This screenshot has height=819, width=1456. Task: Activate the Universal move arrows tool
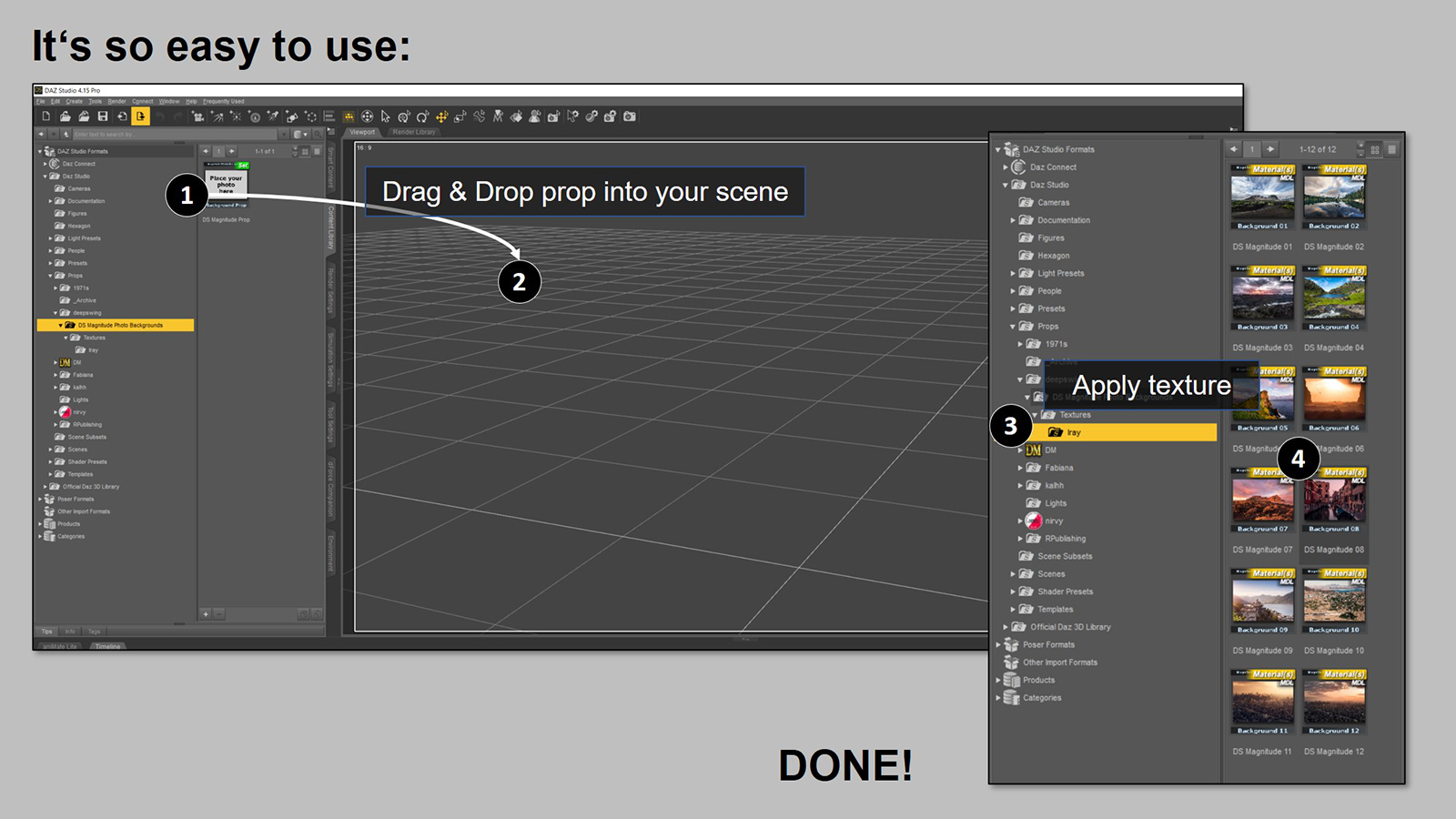click(x=441, y=116)
